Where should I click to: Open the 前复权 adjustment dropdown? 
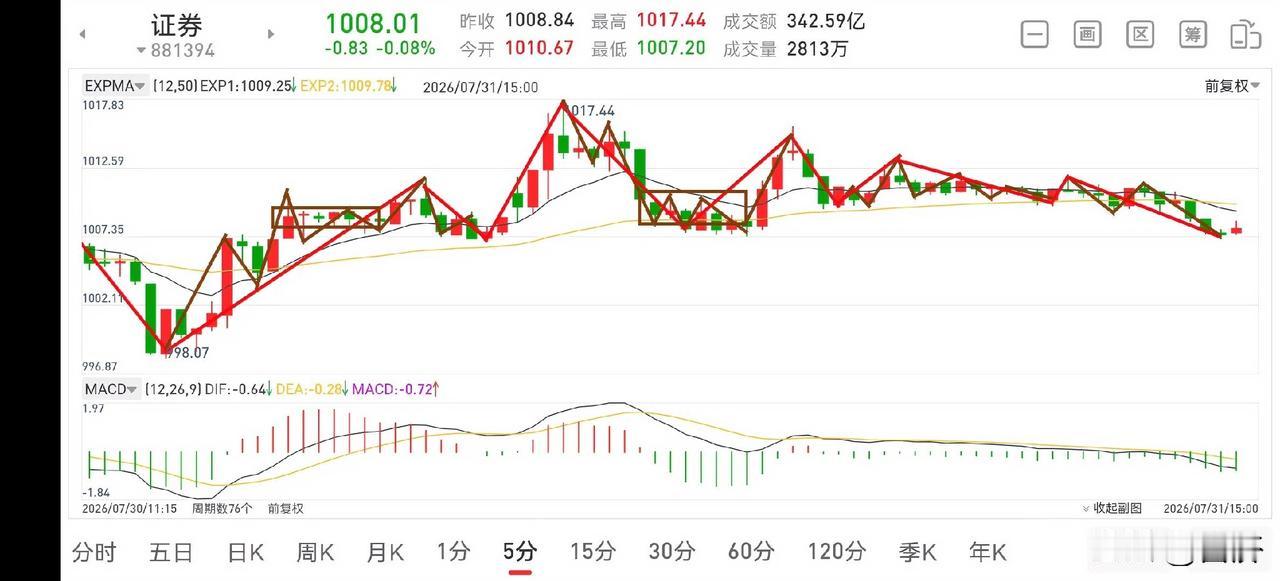point(1232,86)
